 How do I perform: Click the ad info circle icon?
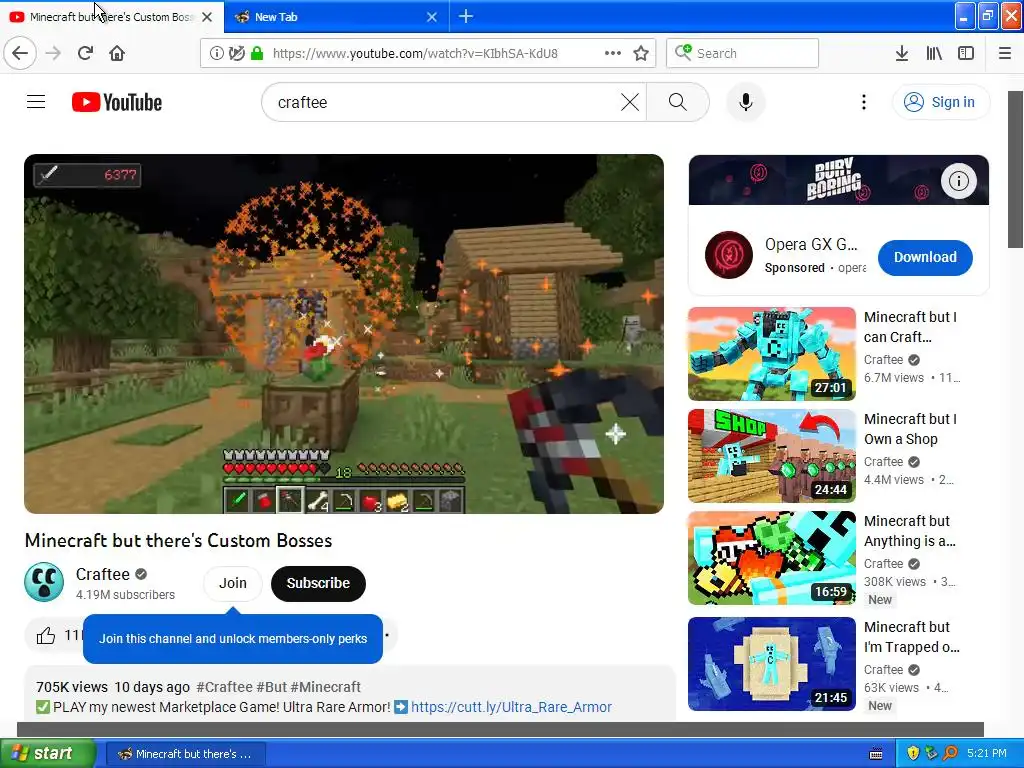tap(958, 180)
